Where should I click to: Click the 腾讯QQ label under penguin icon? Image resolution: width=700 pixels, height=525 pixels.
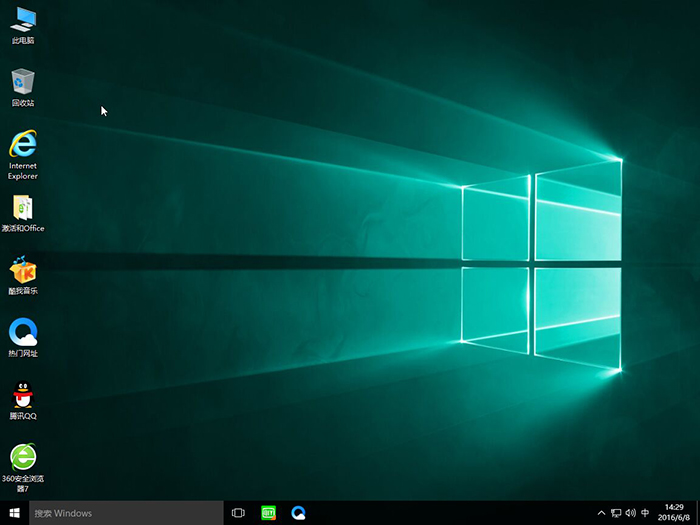pyautogui.click(x=22, y=416)
